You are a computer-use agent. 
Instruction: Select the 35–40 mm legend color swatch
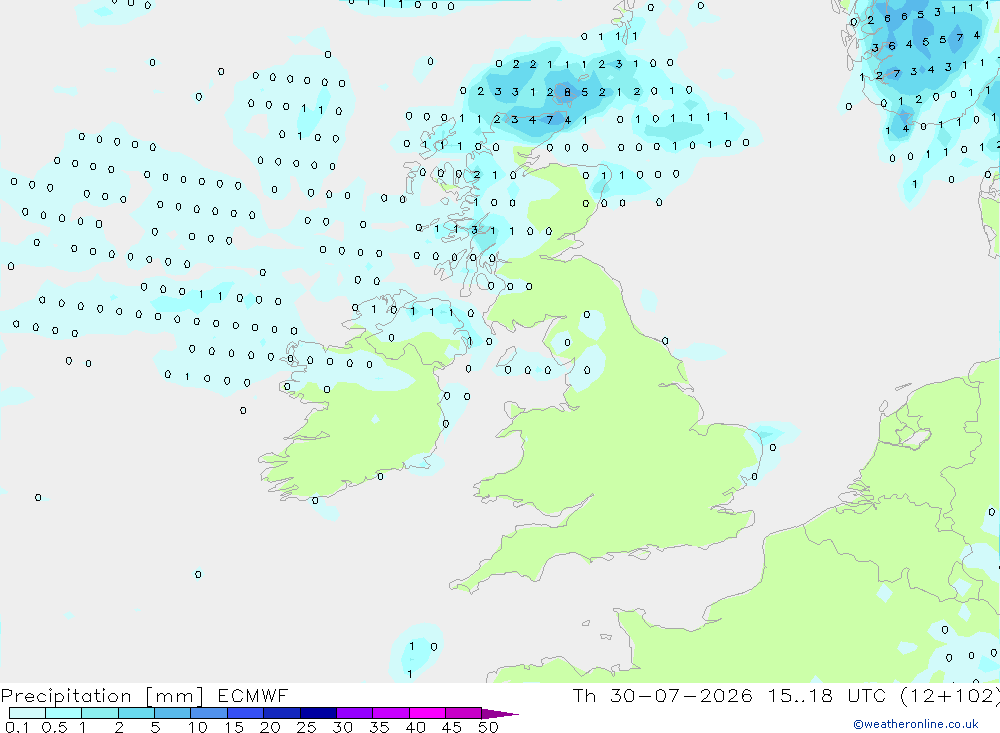(391, 713)
